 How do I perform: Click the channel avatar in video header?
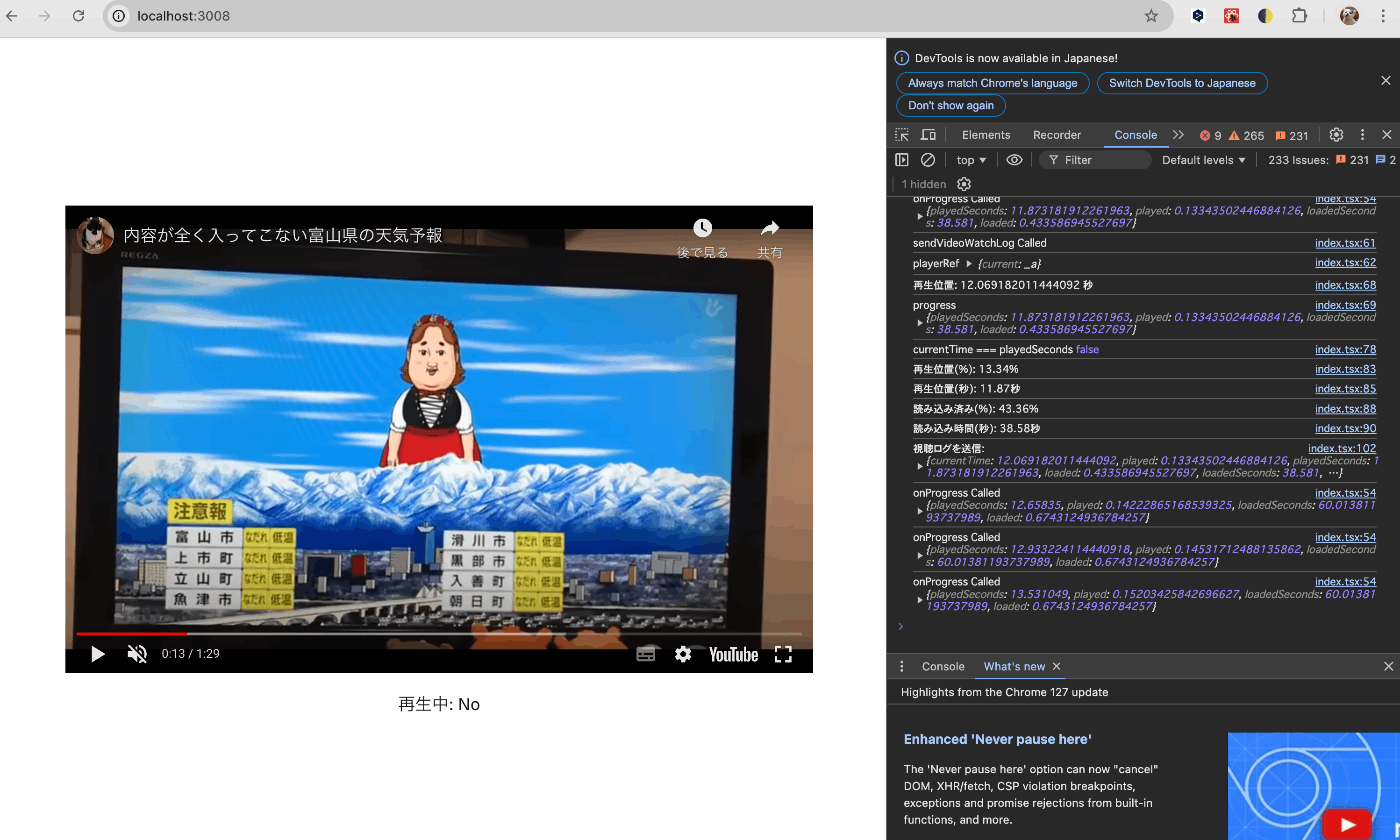click(96, 236)
